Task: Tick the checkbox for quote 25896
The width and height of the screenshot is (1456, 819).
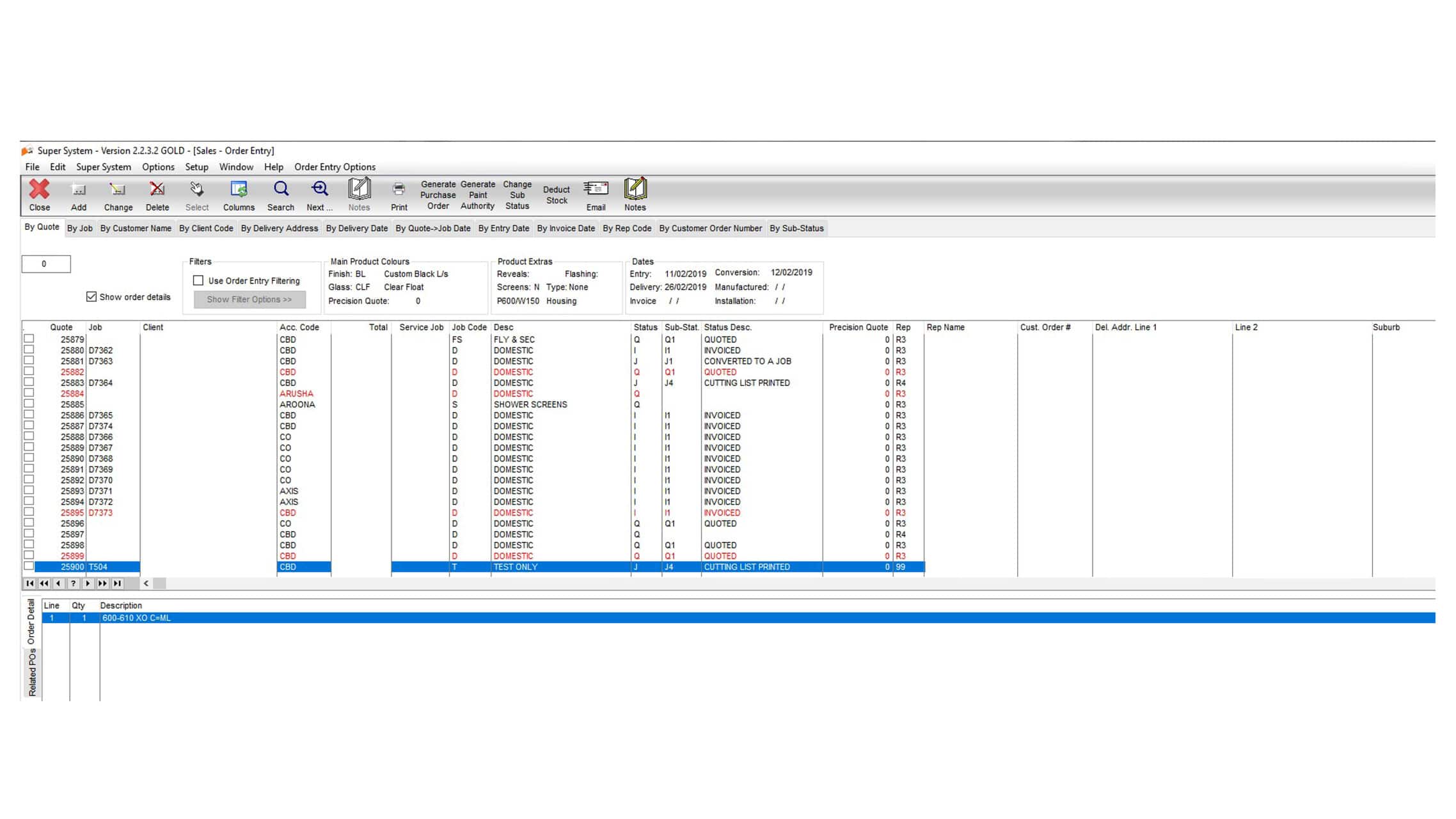Action: pyautogui.click(x=29, y=523)
